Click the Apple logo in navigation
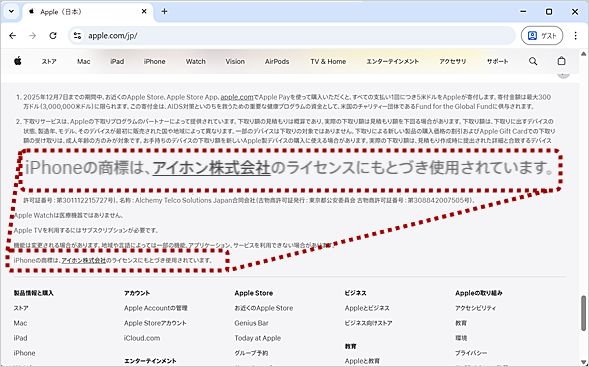This screenshot has width=589, height=367. click(x=18, y=61)
